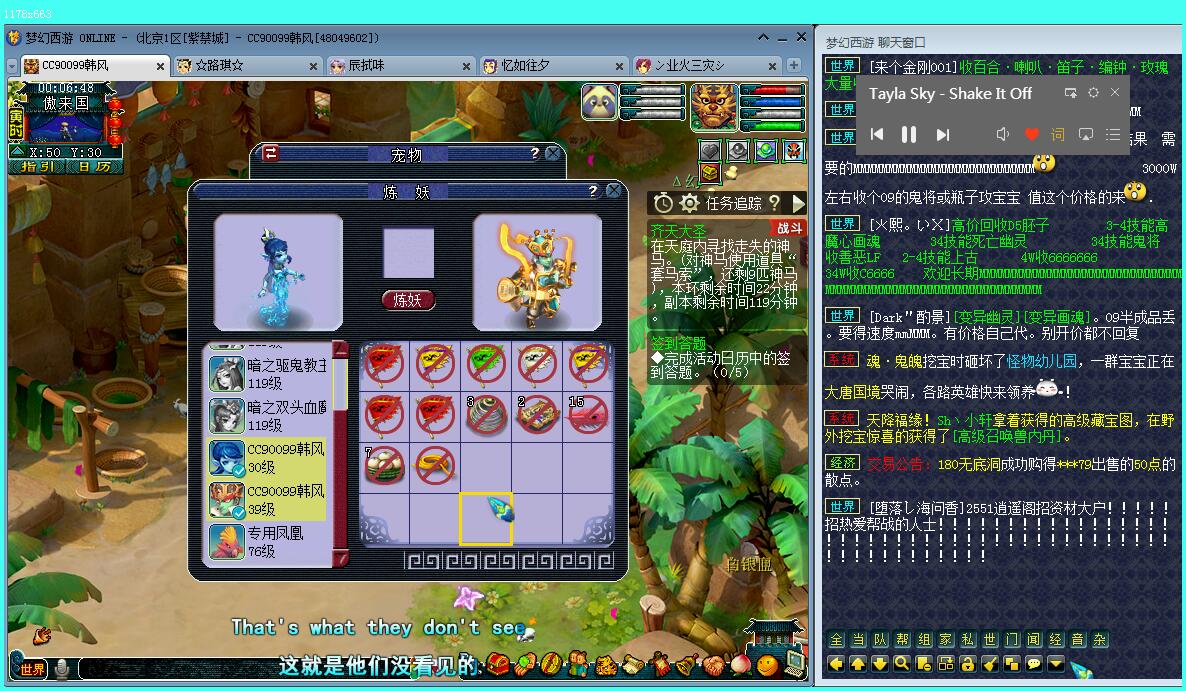Click the empty center fusion slot

[x=408, y=253]
